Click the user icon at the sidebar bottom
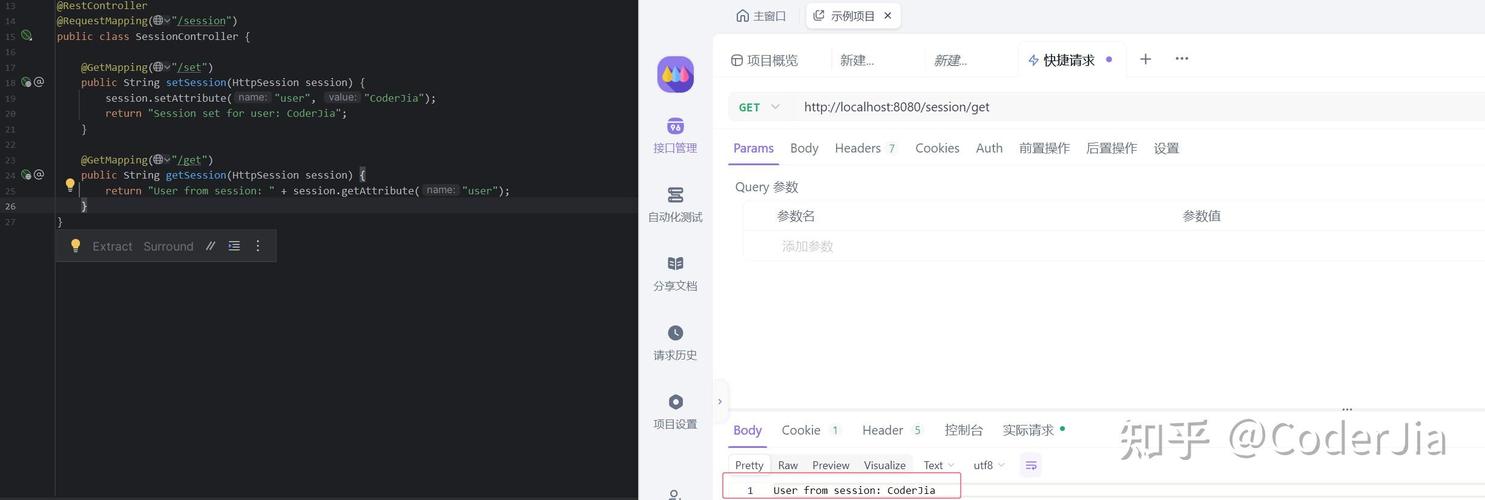 point(675,494)
